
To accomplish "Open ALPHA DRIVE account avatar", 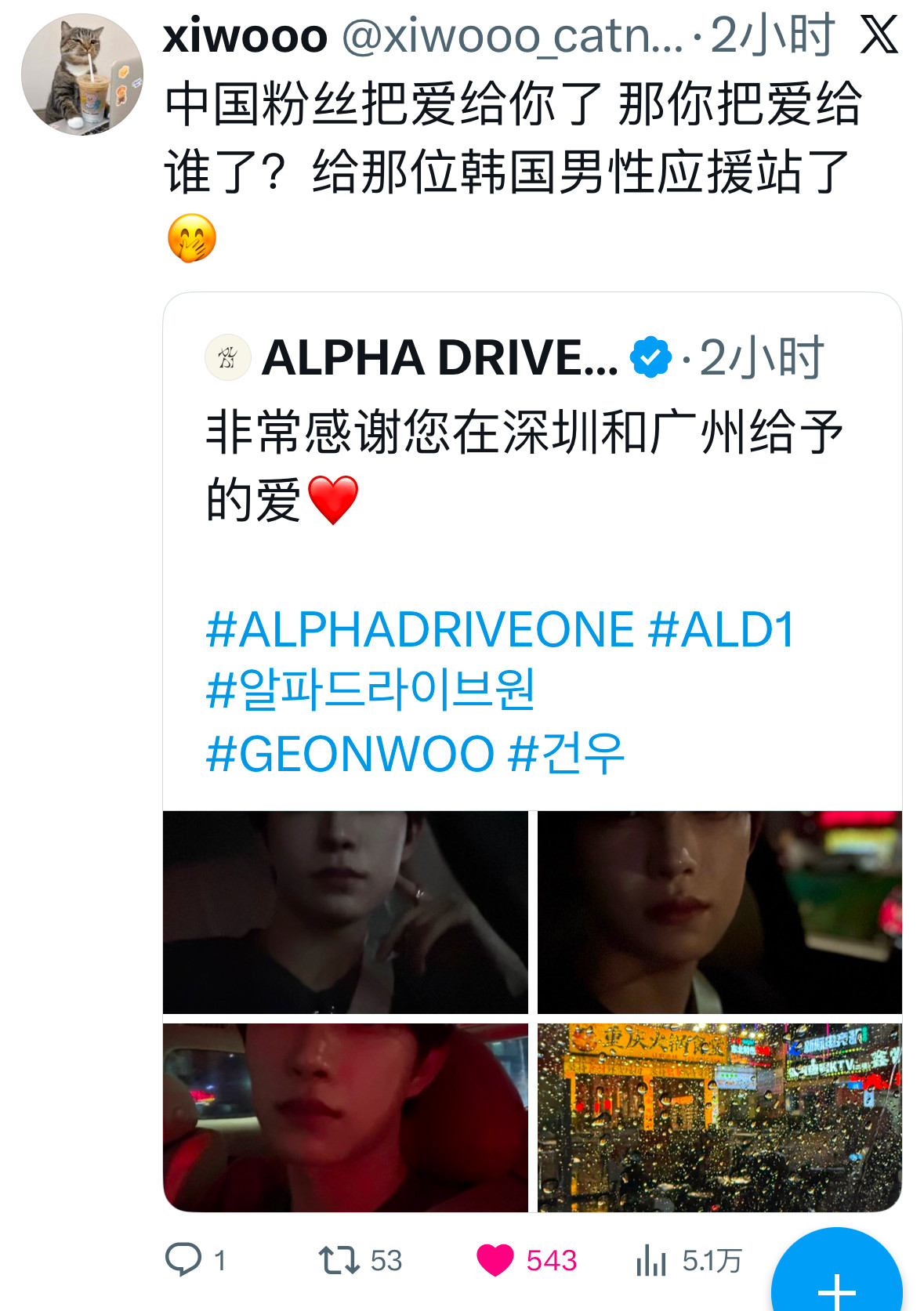I will point(227,357).
